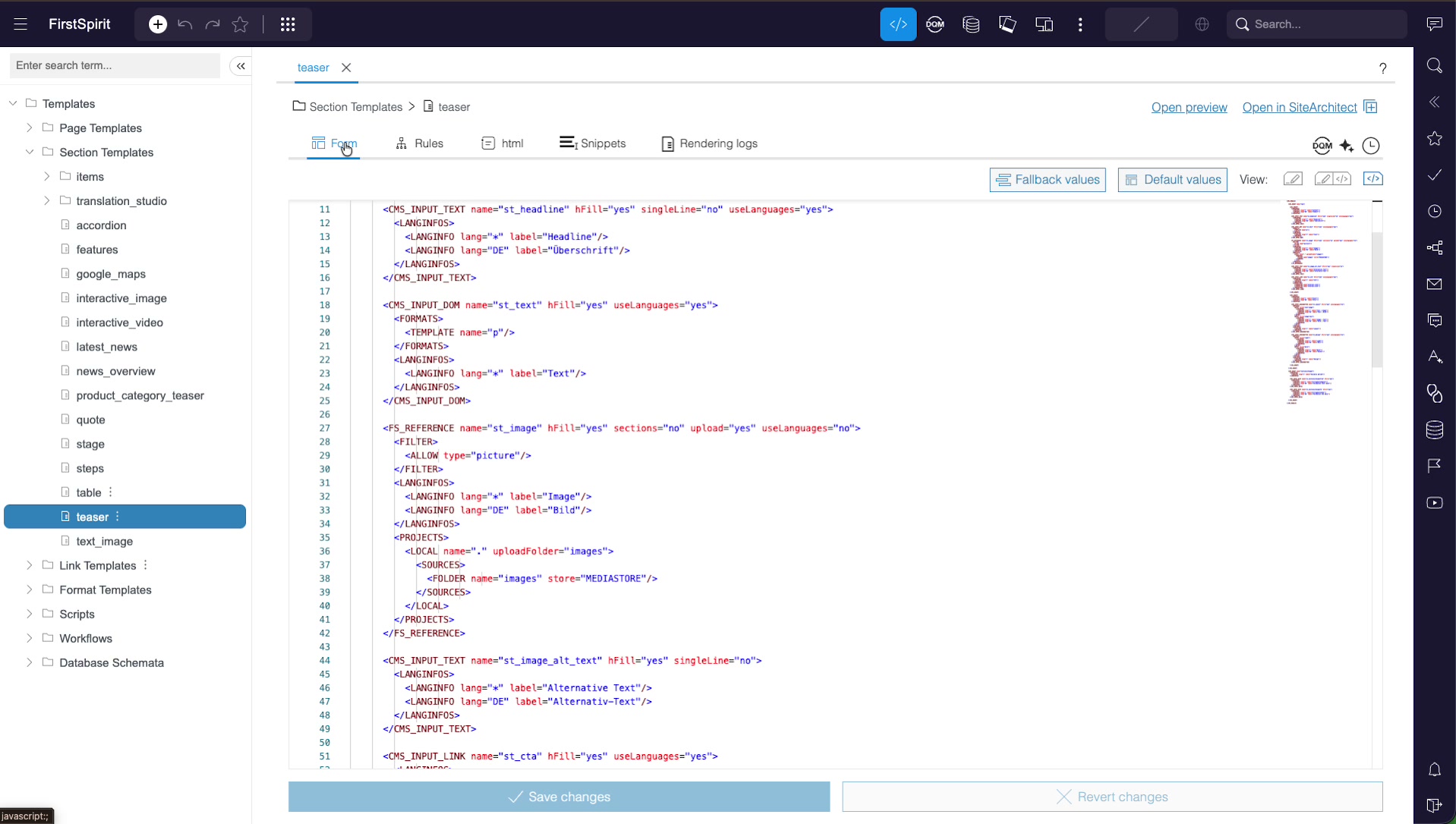Switch to the Form tab

coord(333,143)
